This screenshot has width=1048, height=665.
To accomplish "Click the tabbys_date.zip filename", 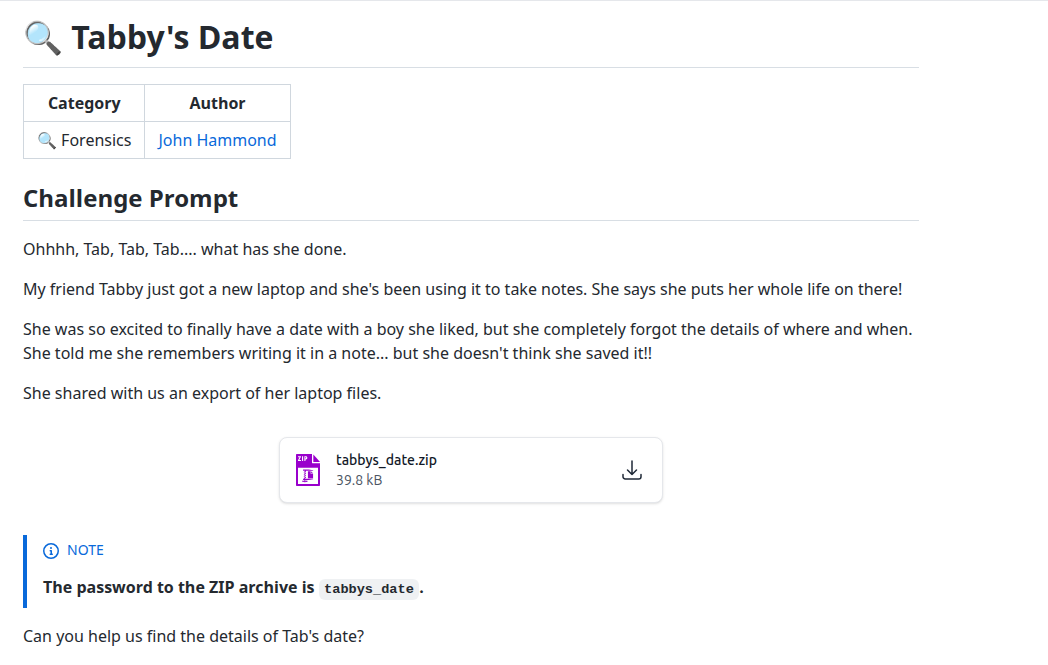I will tap(387, 459).
